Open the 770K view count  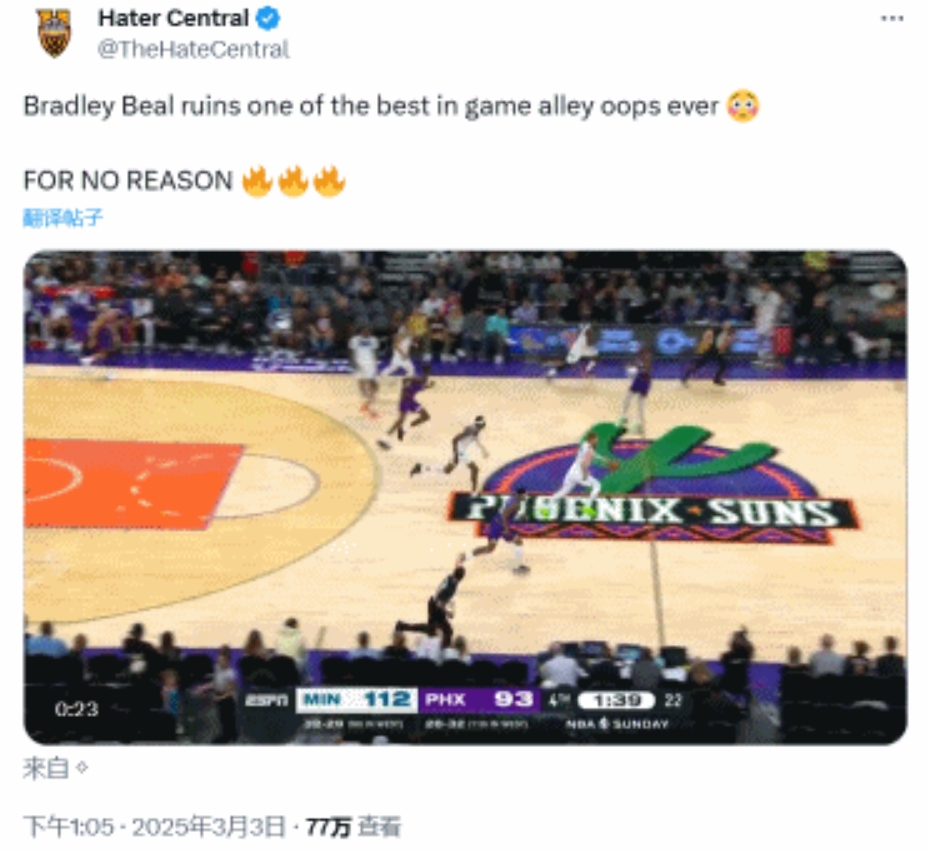[x=353, y=826]
